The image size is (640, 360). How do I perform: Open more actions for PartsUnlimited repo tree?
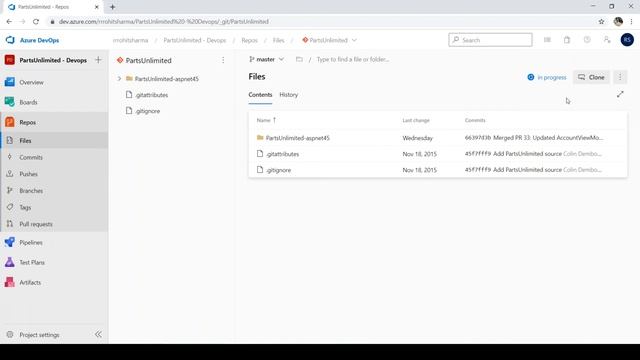pyautogui.click(x=223, y=60)
